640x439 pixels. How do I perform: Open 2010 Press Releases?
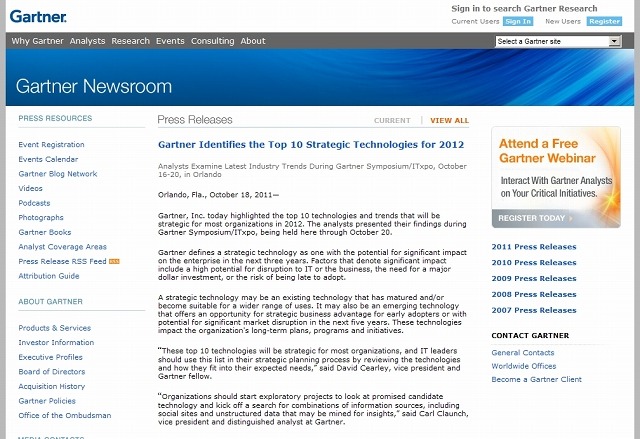534,262
